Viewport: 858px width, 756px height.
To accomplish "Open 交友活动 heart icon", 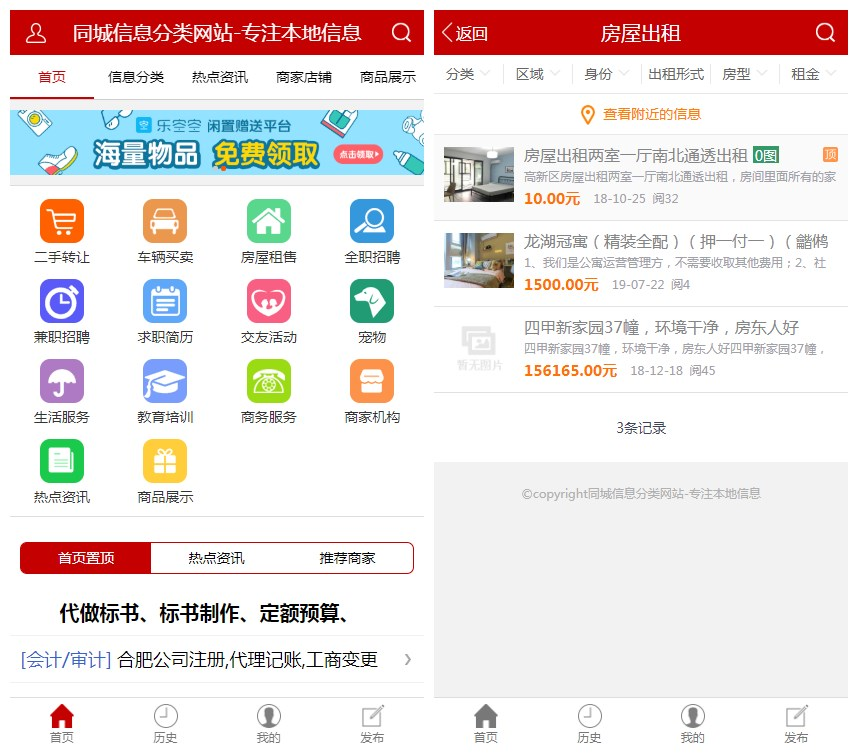I will coord(269,301).
